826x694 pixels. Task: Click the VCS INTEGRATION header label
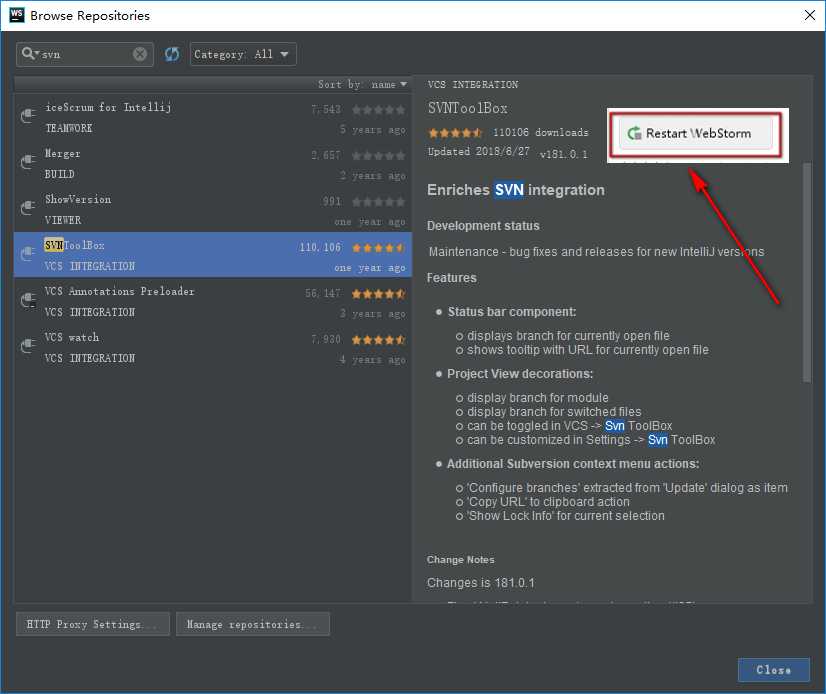point(473,85)
